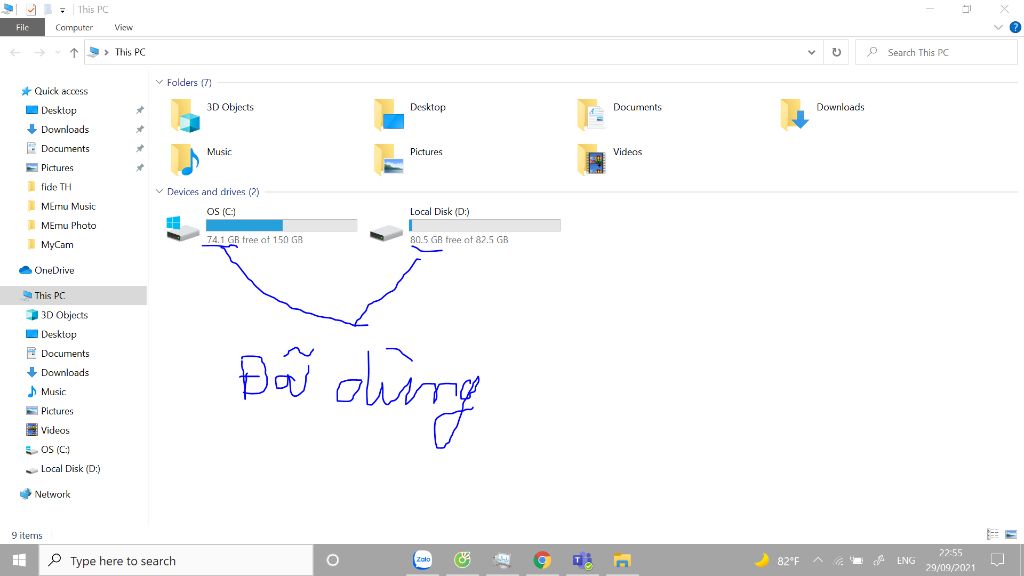This screenshot has width=1024, height=576.
Task: Collapse the Devices and drives (2) group
Action: coord(159,191)
